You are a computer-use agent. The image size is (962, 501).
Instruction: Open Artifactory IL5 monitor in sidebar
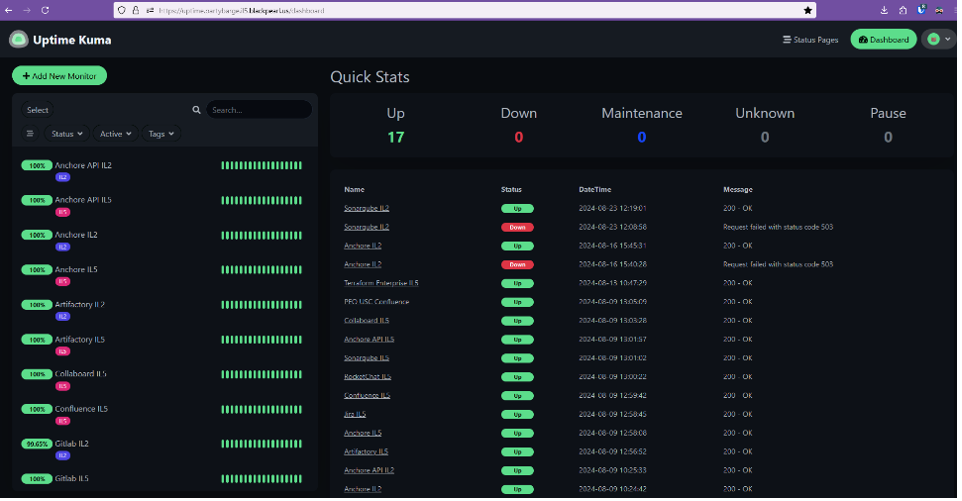(80, 340)
